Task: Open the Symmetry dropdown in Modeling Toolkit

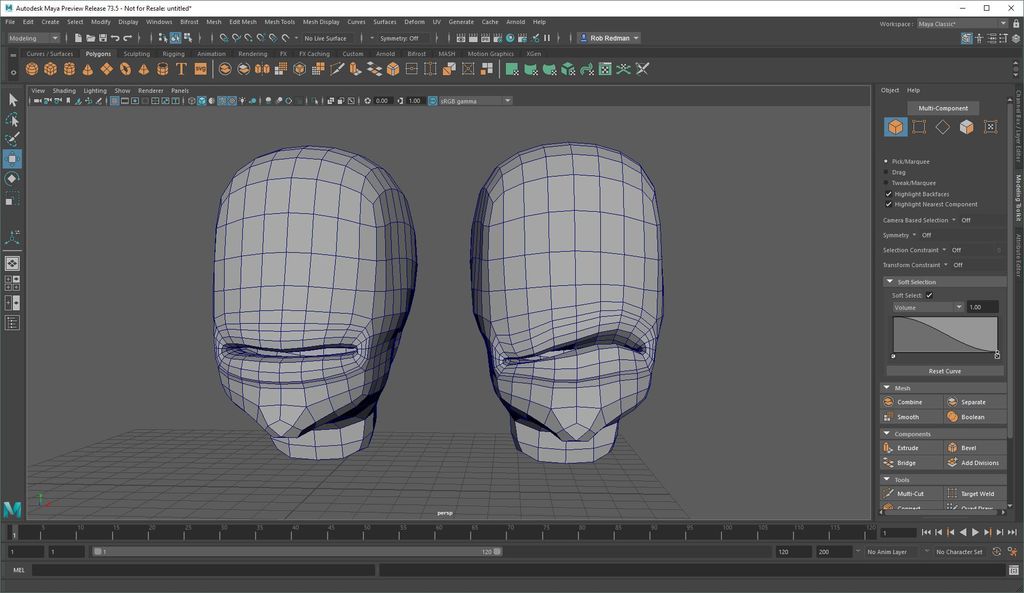Action: [x=913, y=234]
